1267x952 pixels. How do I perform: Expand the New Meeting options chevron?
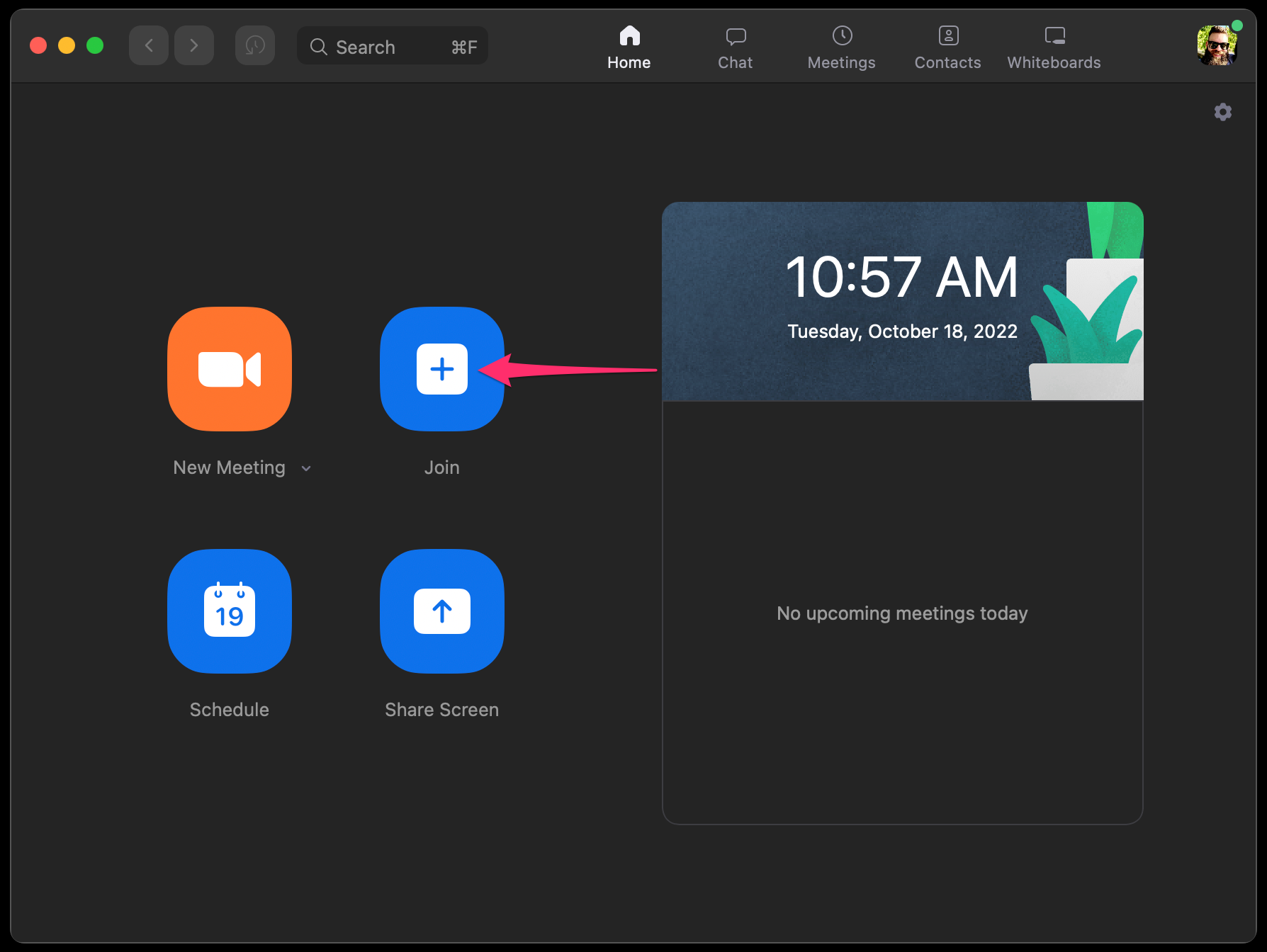306,468
